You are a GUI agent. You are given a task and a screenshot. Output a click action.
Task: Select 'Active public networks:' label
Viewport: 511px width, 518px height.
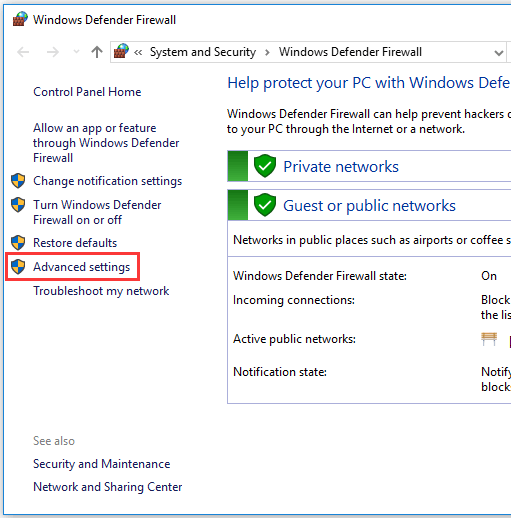pos(294,339)
